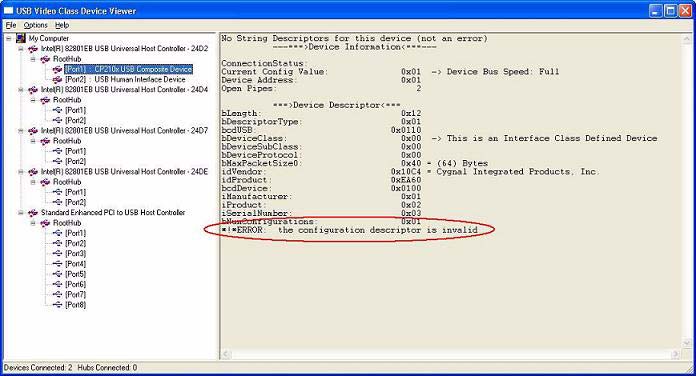Select the [Port2] icon under the 24D7 controller
This screenshot has height=376, width=696.
(x=57, y=161)
